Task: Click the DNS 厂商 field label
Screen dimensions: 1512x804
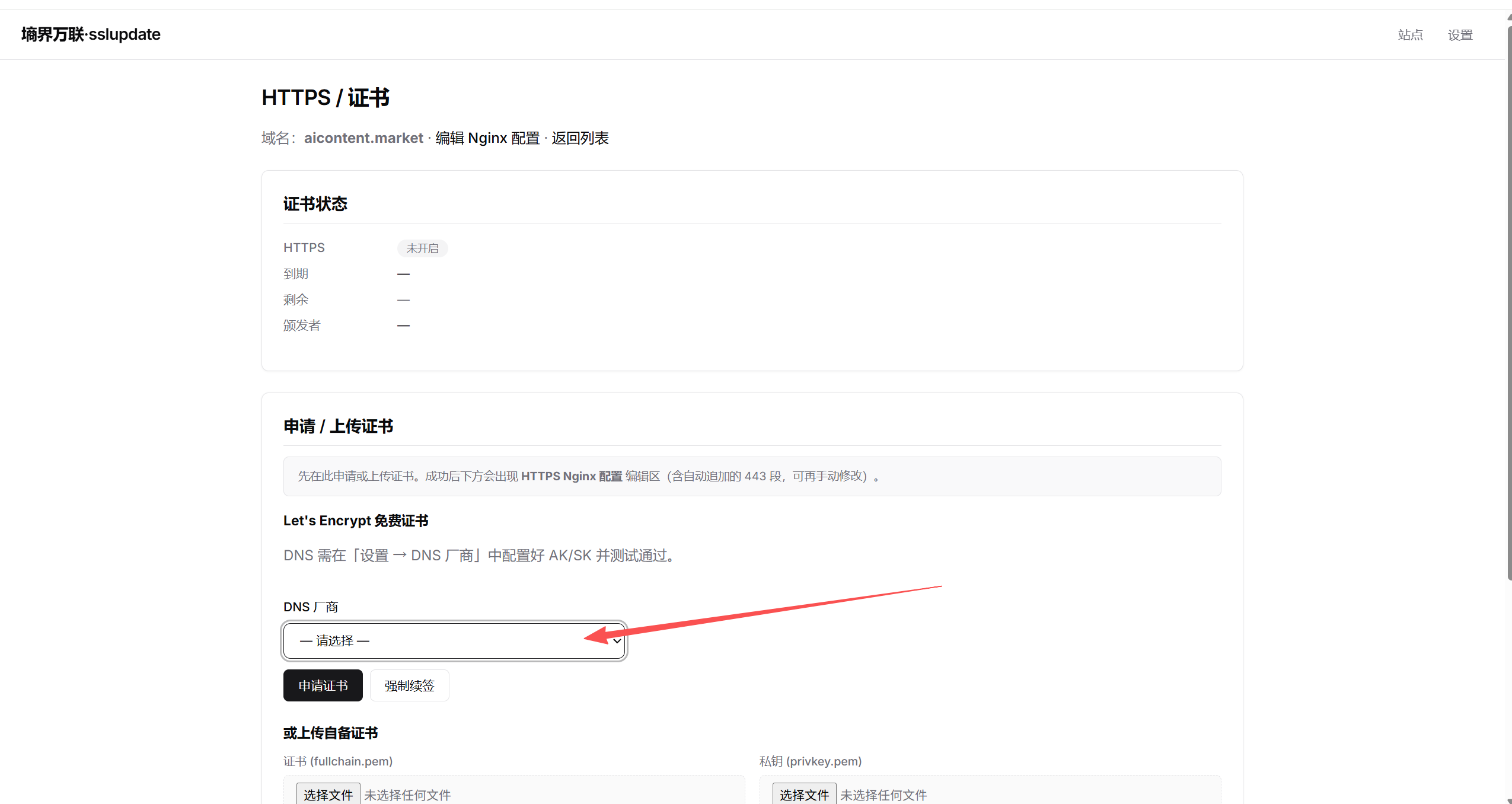Action: click(311, 607)
